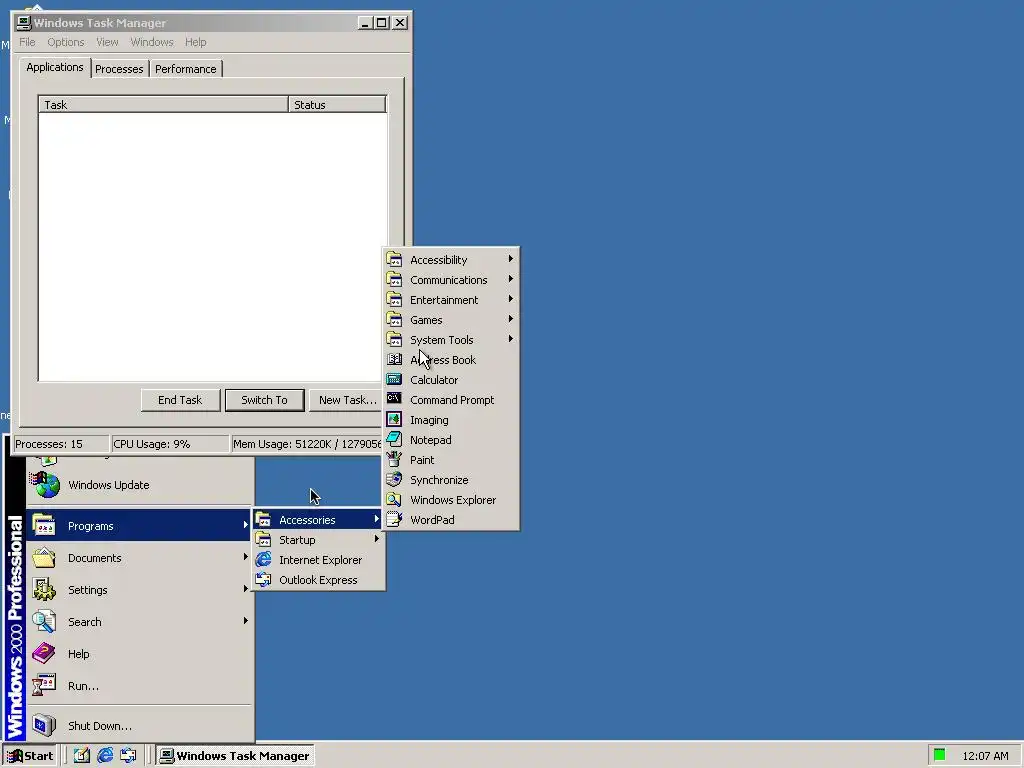Switch to the Processes tab
Viewport: 1024px width, 768px height.
point(119,69)
